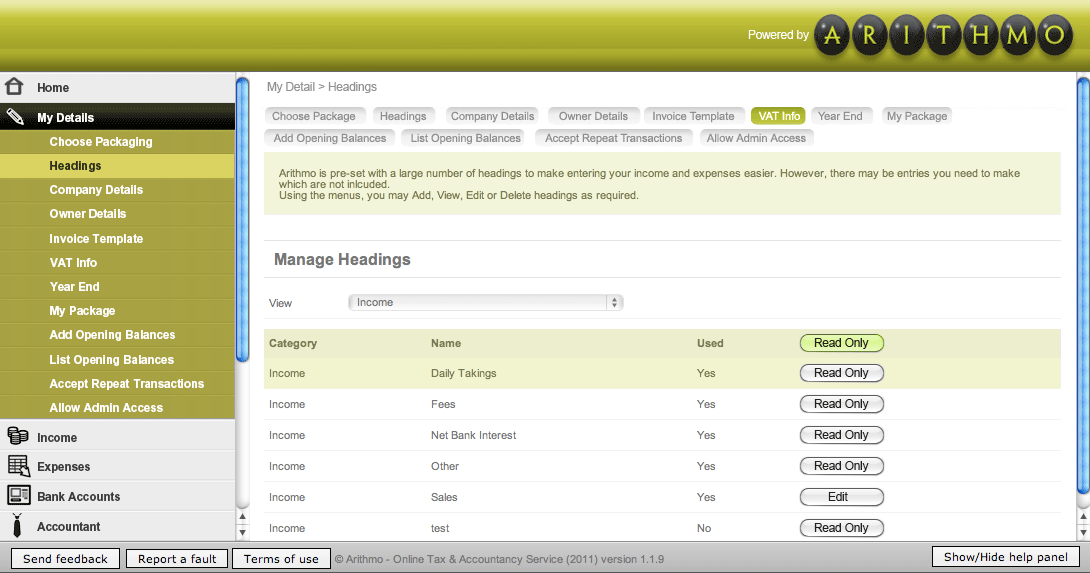
Task: Open the Accept Repeat Transactions tab
Action: (613, 138)
